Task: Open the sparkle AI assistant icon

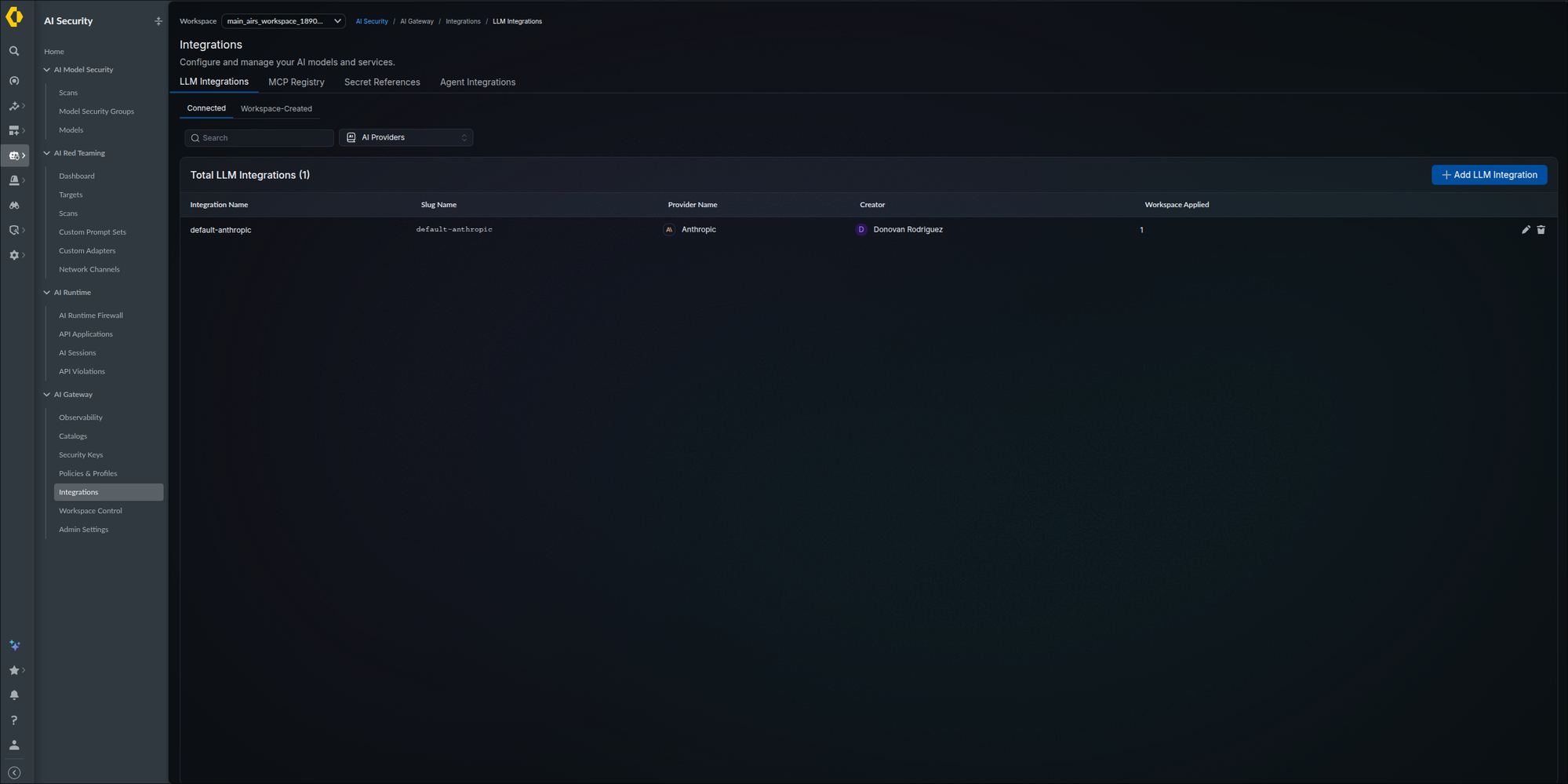Action: [14, 645]
